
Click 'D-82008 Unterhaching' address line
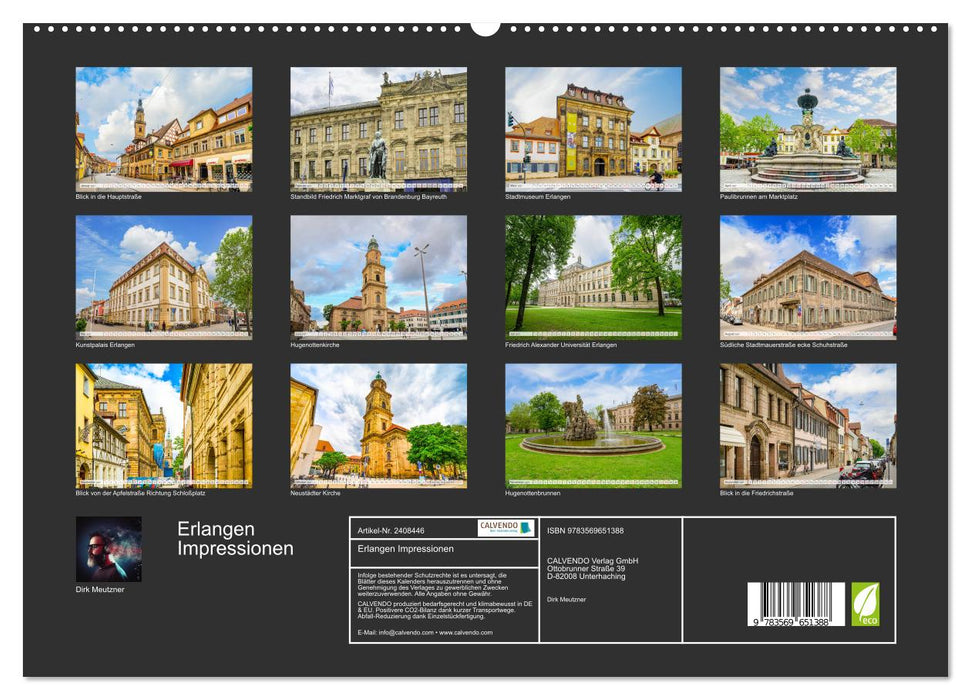point(586,577)
